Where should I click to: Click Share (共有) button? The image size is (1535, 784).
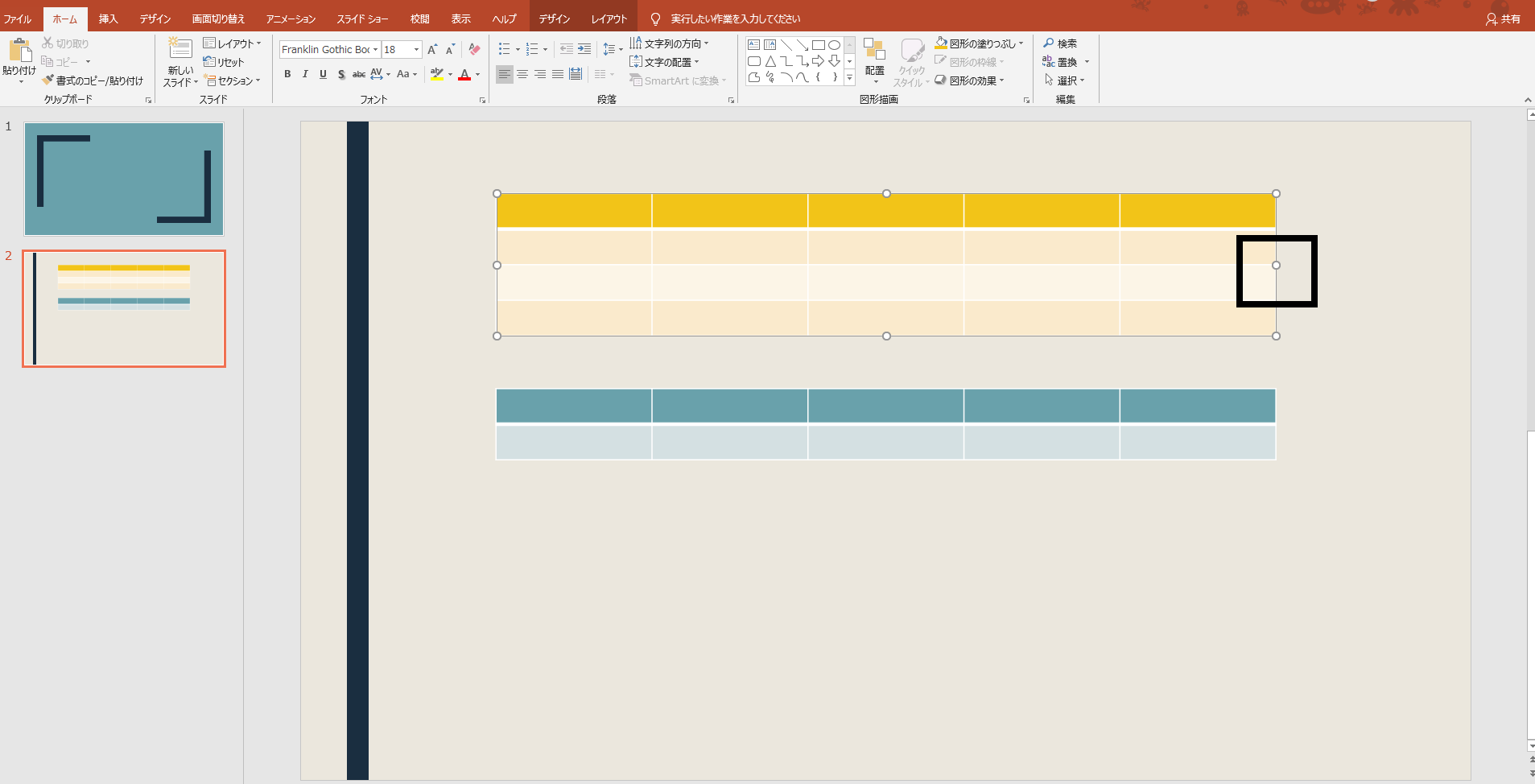point(1503,19)
